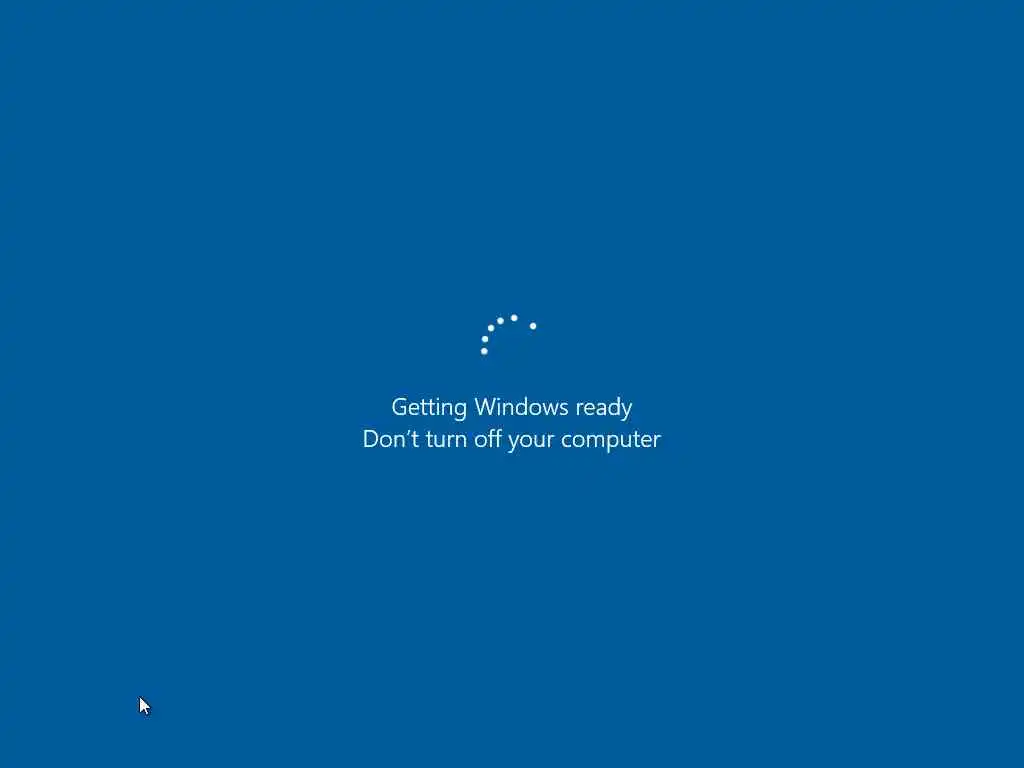Click the capital W in "Windows"

click(485, 407)
